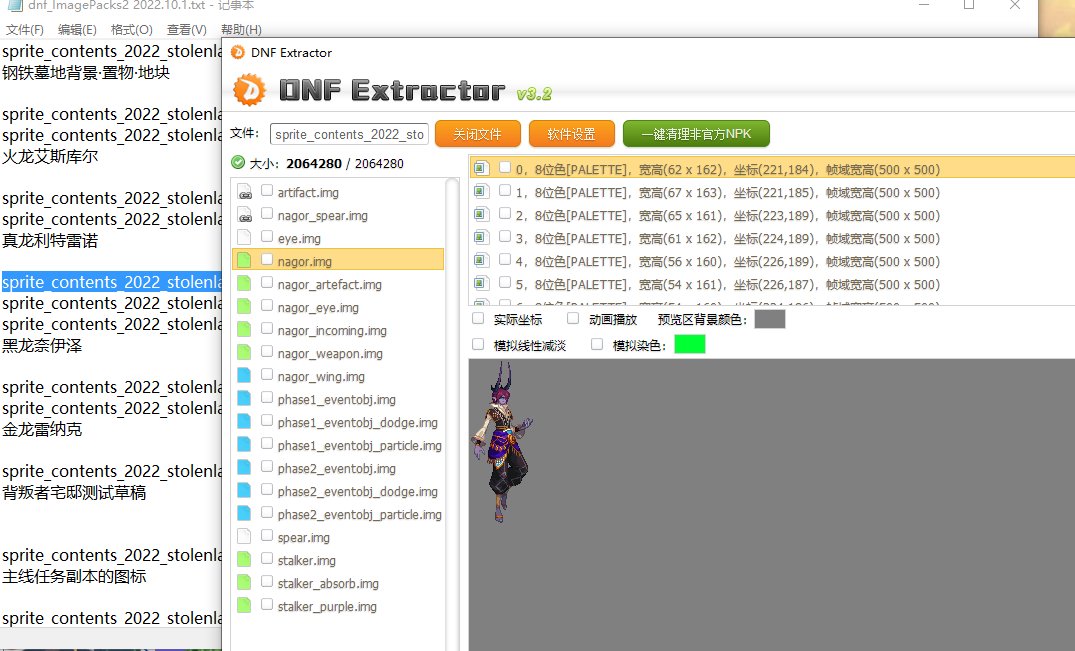The width and height of the screenshot is (1075, 651).
Task: Click the link icon beside nagor_spear.img
Action: [244, 215]
